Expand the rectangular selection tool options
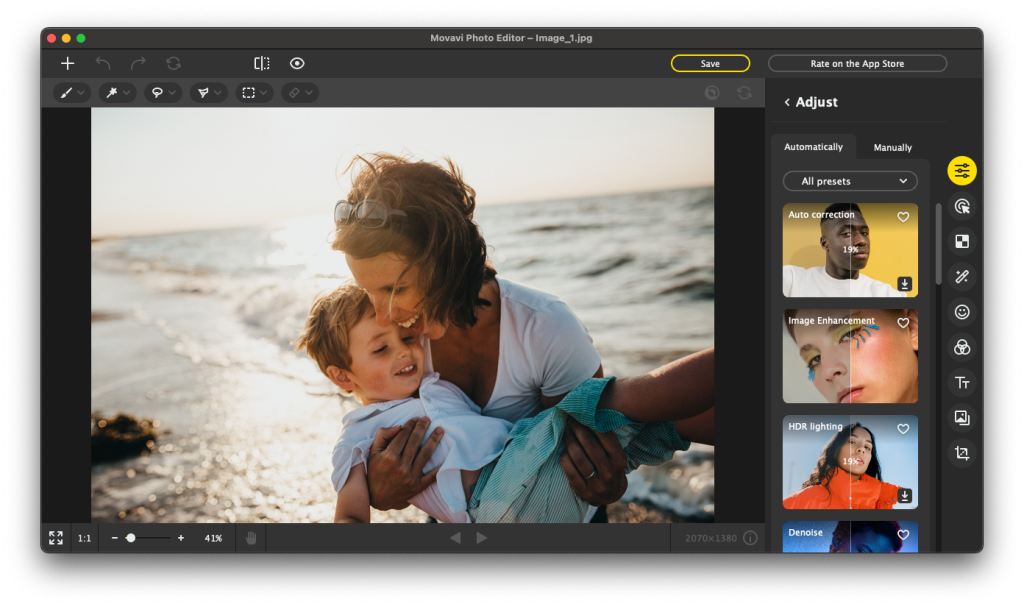The height and width of the screenshot is (607, 1024). (x=264, y=92)
